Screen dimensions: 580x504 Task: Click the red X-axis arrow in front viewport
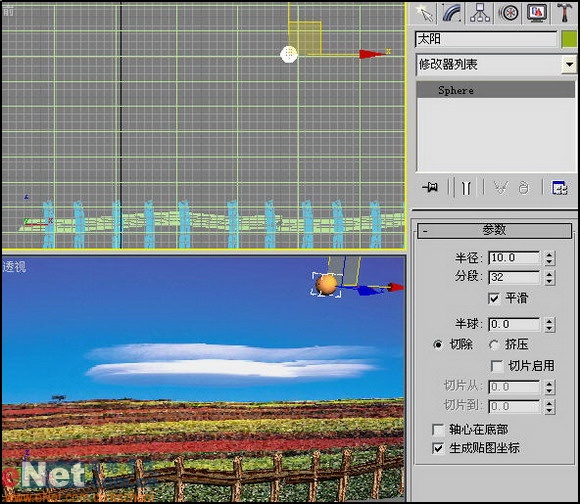coord(372,55)
